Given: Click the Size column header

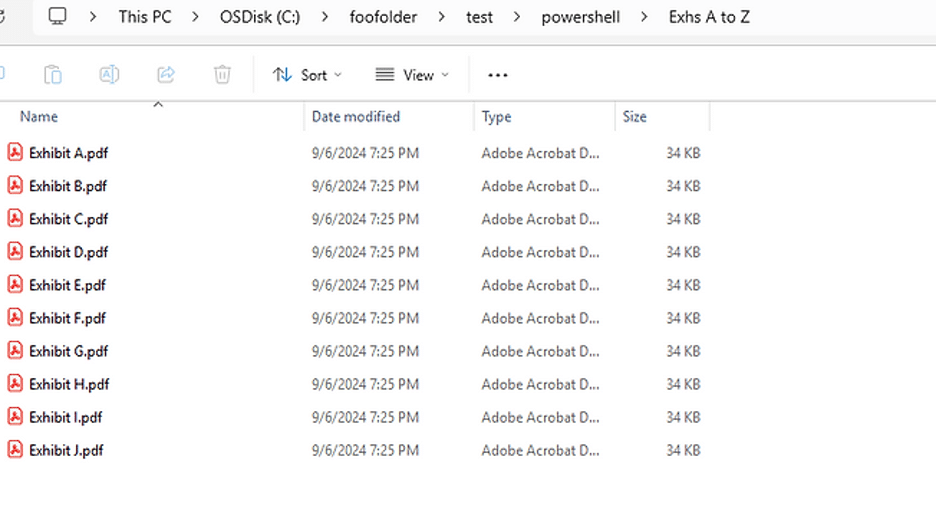Looking at the screenshot, I should [x=634, y=117].
